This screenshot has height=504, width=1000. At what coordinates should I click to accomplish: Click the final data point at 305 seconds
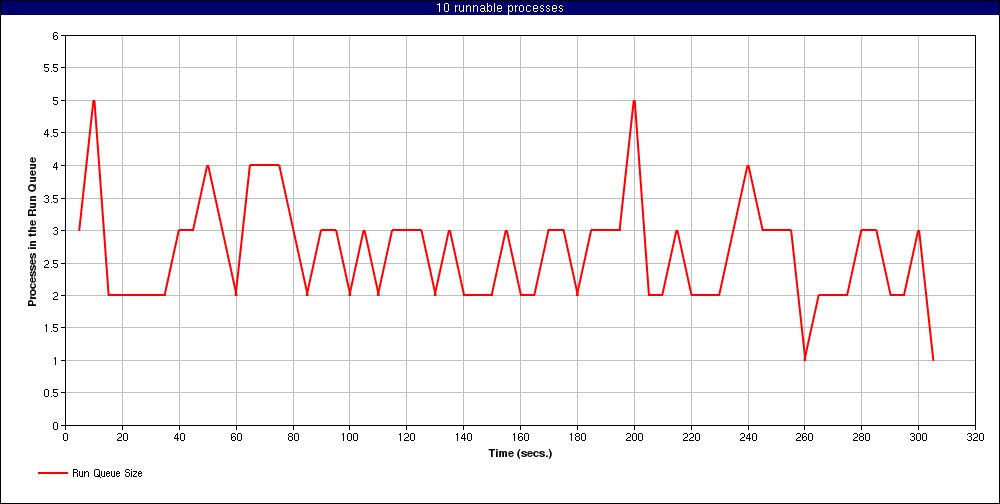(933, 360)
